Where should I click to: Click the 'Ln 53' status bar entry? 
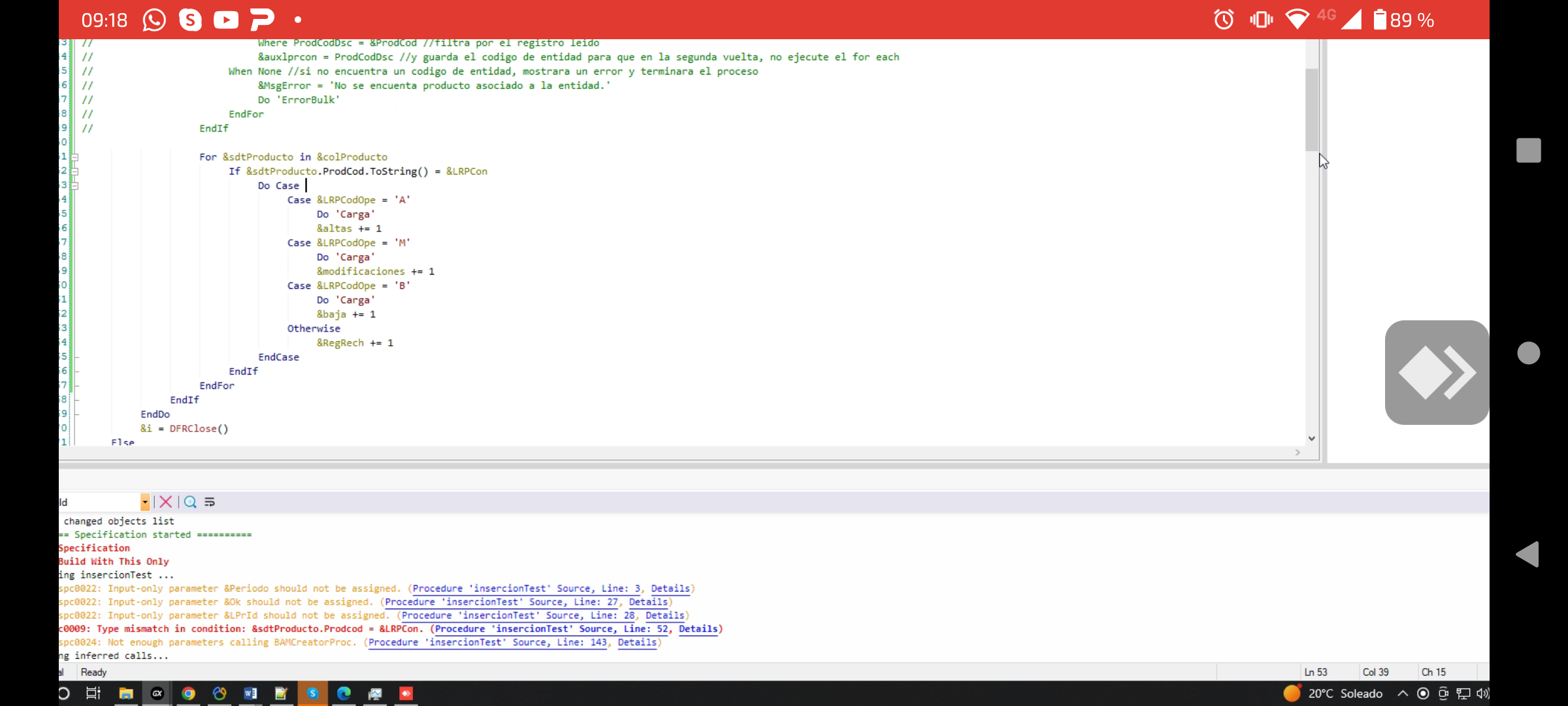pyautogui.click(x=1316, y=672)
